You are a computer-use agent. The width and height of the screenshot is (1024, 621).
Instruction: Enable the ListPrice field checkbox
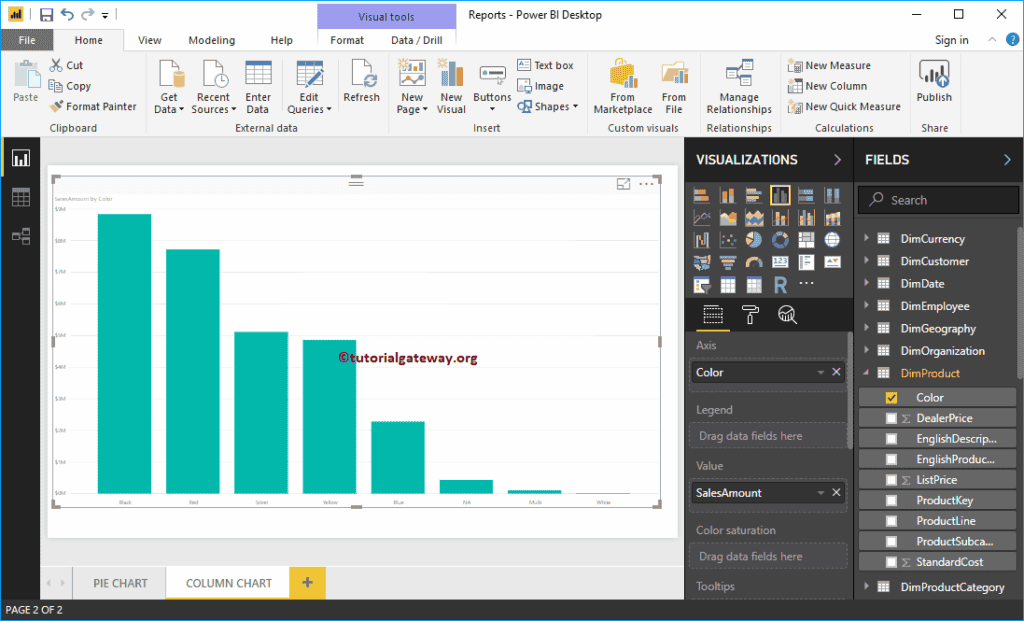click(891, 480)
